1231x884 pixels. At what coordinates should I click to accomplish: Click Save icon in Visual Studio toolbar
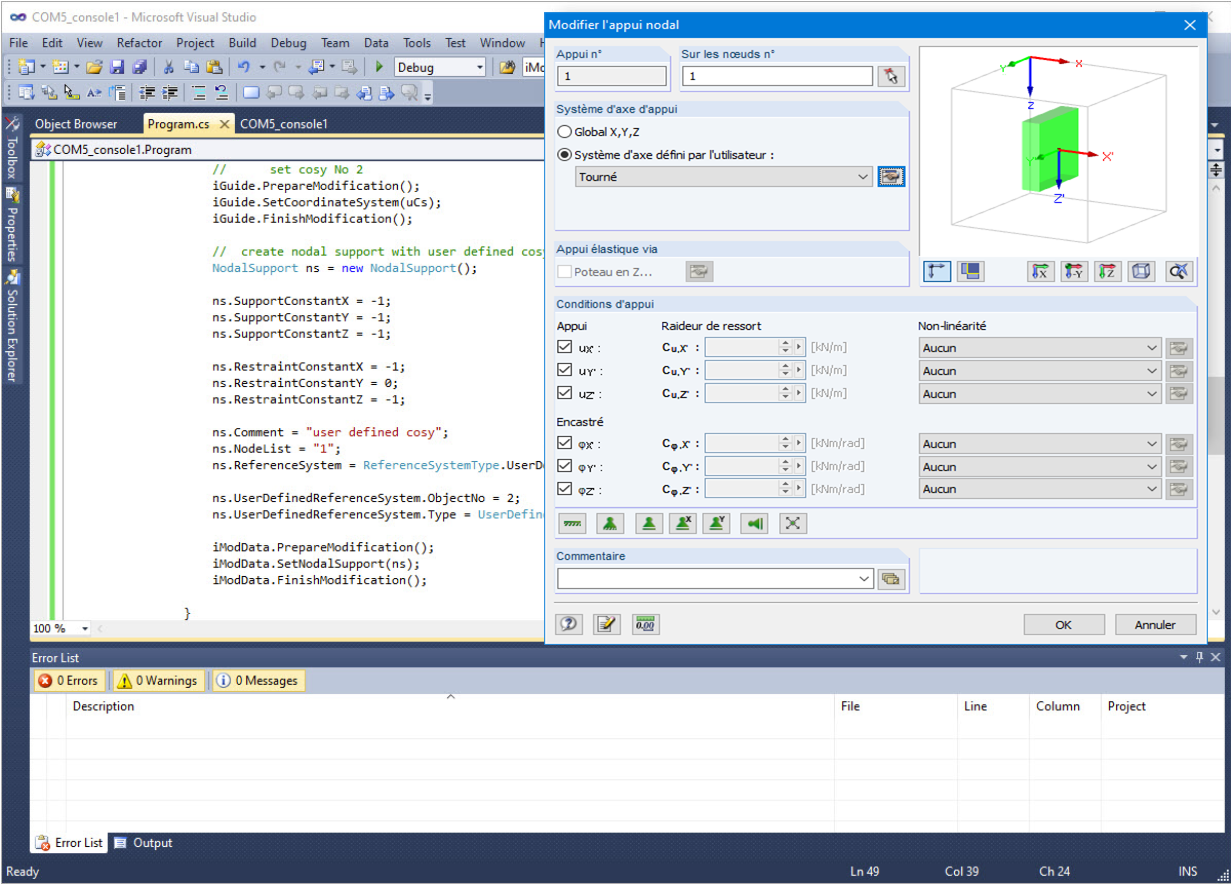click(x=117, y=67)
